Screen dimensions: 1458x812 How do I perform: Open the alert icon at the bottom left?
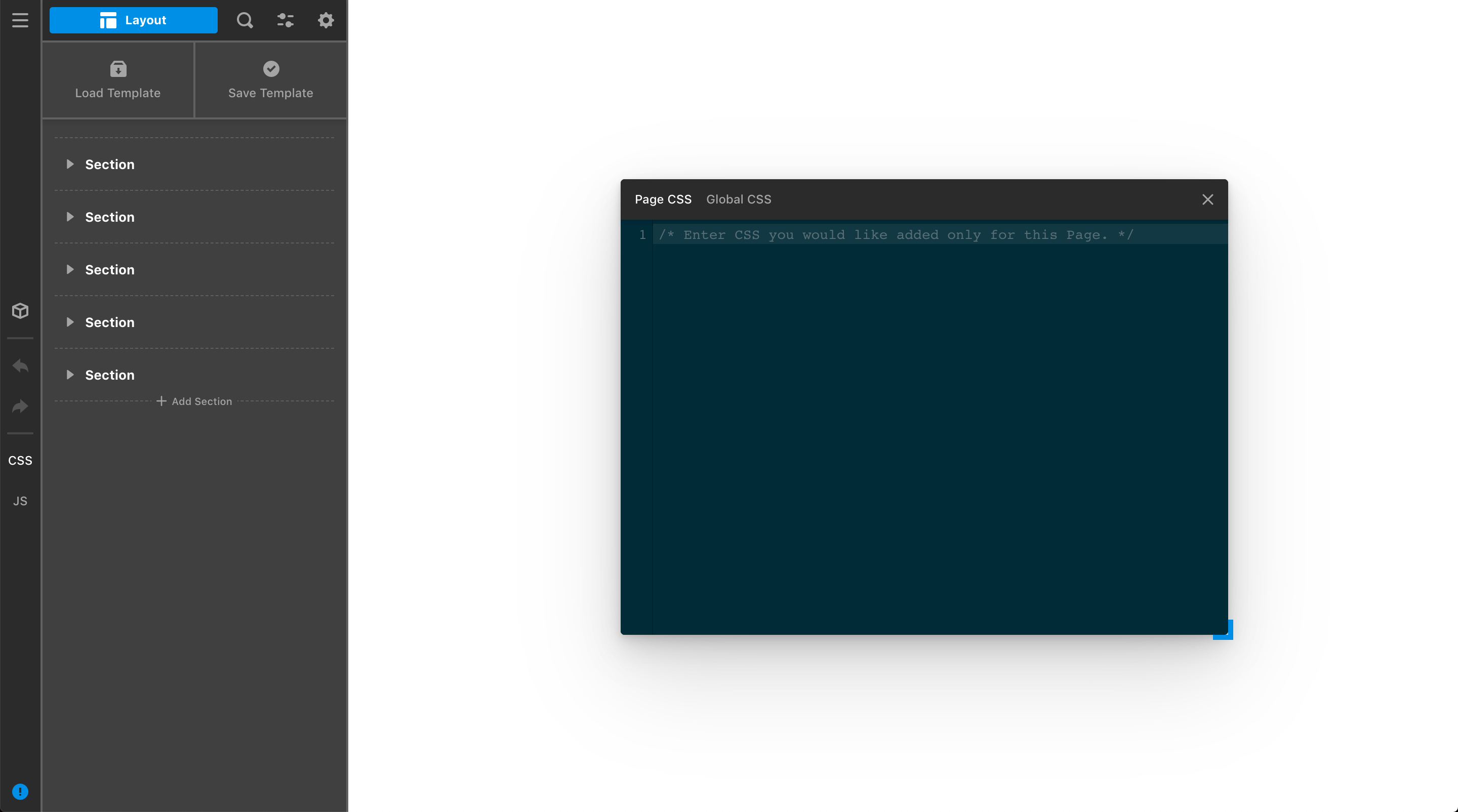[20, 791]
